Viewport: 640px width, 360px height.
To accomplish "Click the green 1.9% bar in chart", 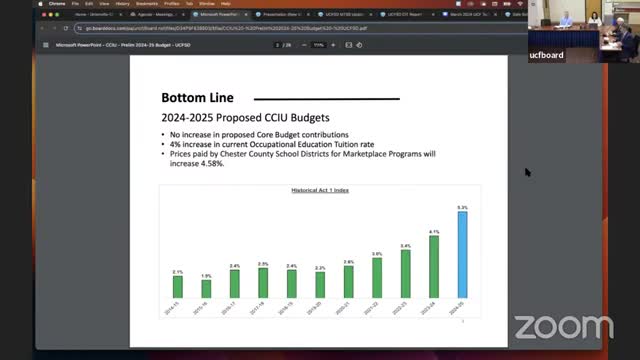I will pyautogui.click(x=206, y=289).
